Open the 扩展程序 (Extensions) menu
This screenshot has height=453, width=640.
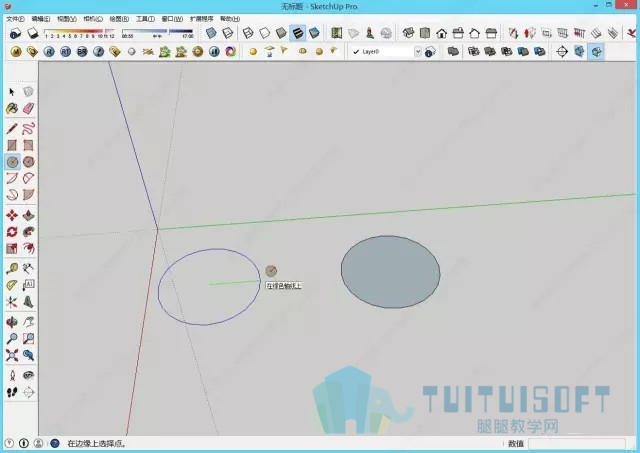point(202,19)
